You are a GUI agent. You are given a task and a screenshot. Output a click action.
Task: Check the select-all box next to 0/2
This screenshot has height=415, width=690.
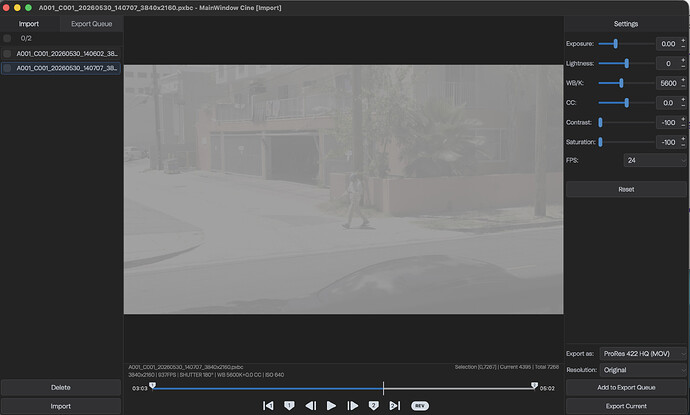click(x=7, y=38)
